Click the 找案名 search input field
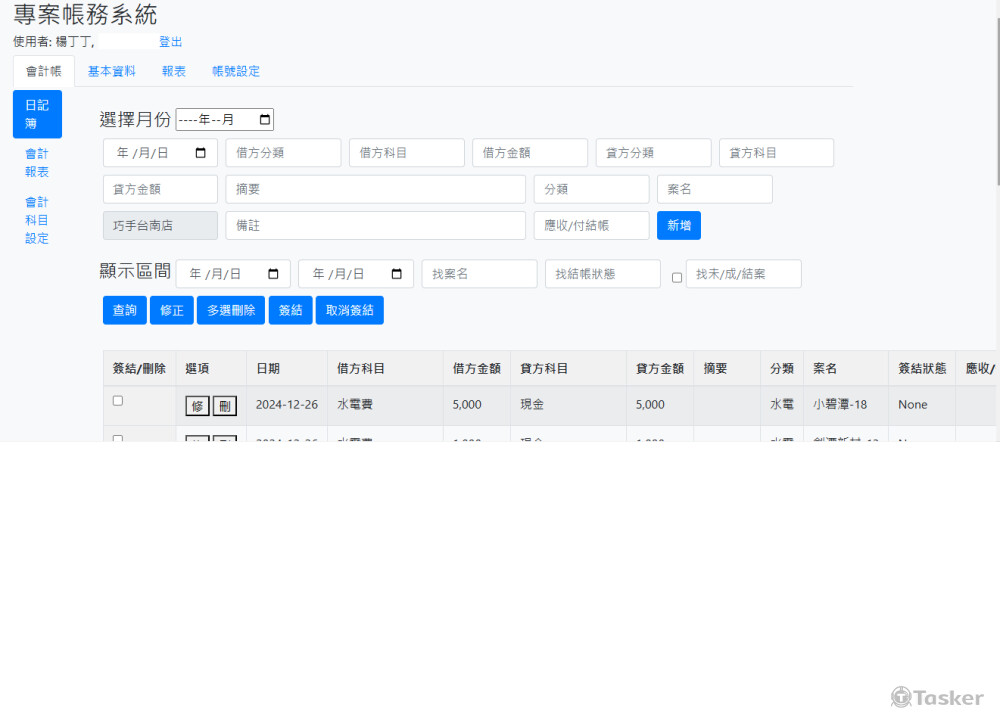Viewport: 1000px width, 718px height. click(x=479, y=273)
